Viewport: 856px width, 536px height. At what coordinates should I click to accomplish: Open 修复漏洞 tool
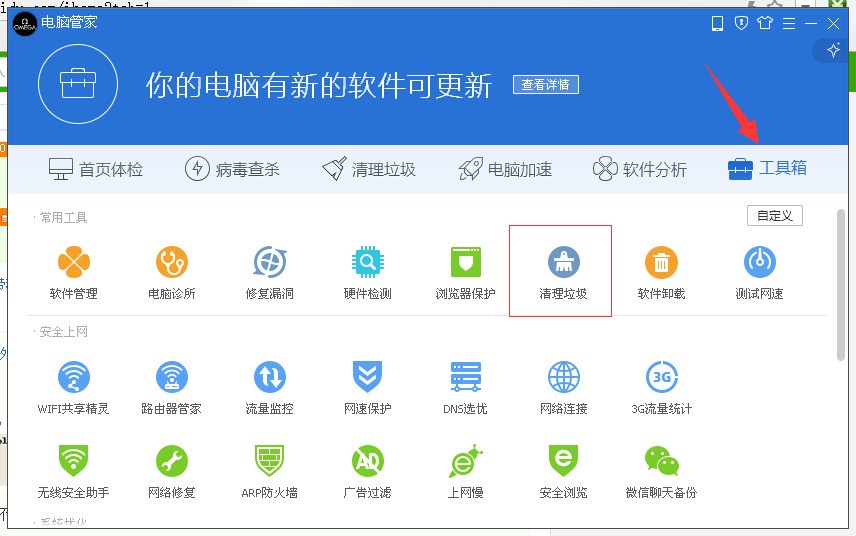click(x=270, y=273)
